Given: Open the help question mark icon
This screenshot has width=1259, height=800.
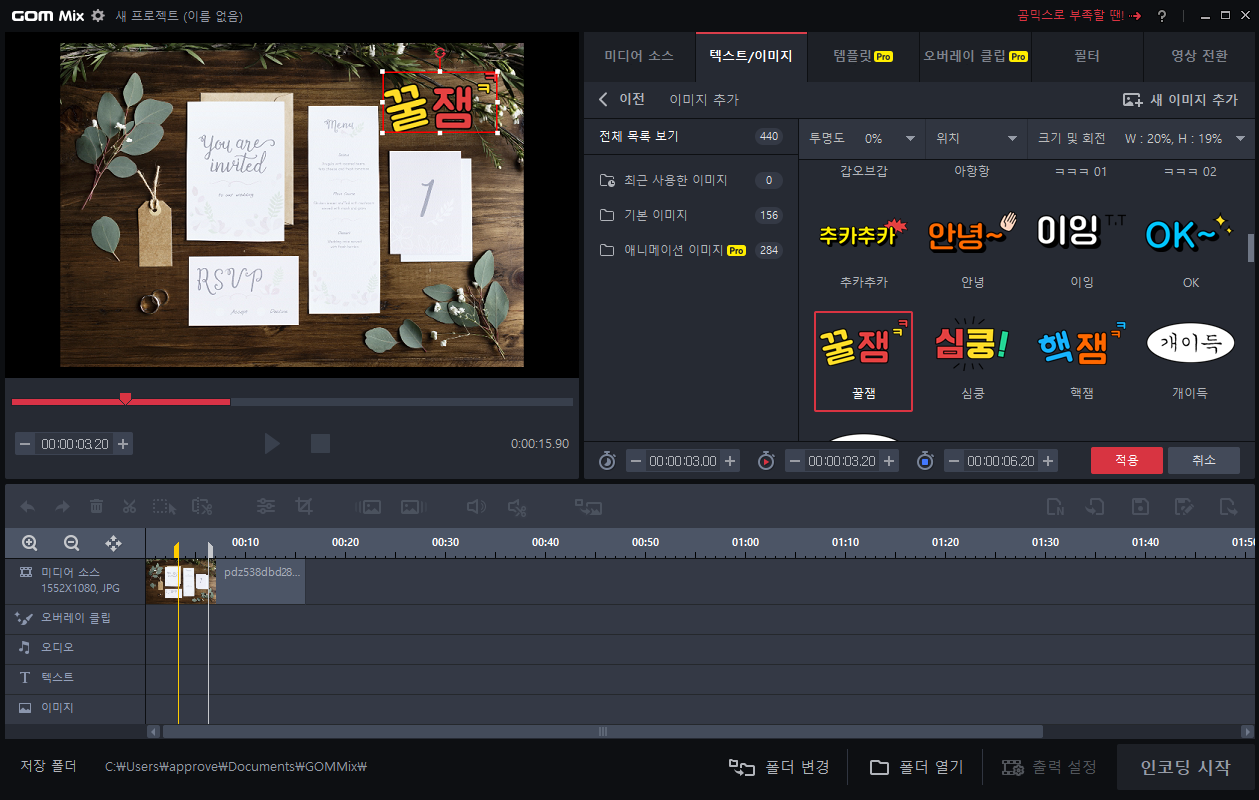Looking at the screenshot, I should (x=1161, y=16).
